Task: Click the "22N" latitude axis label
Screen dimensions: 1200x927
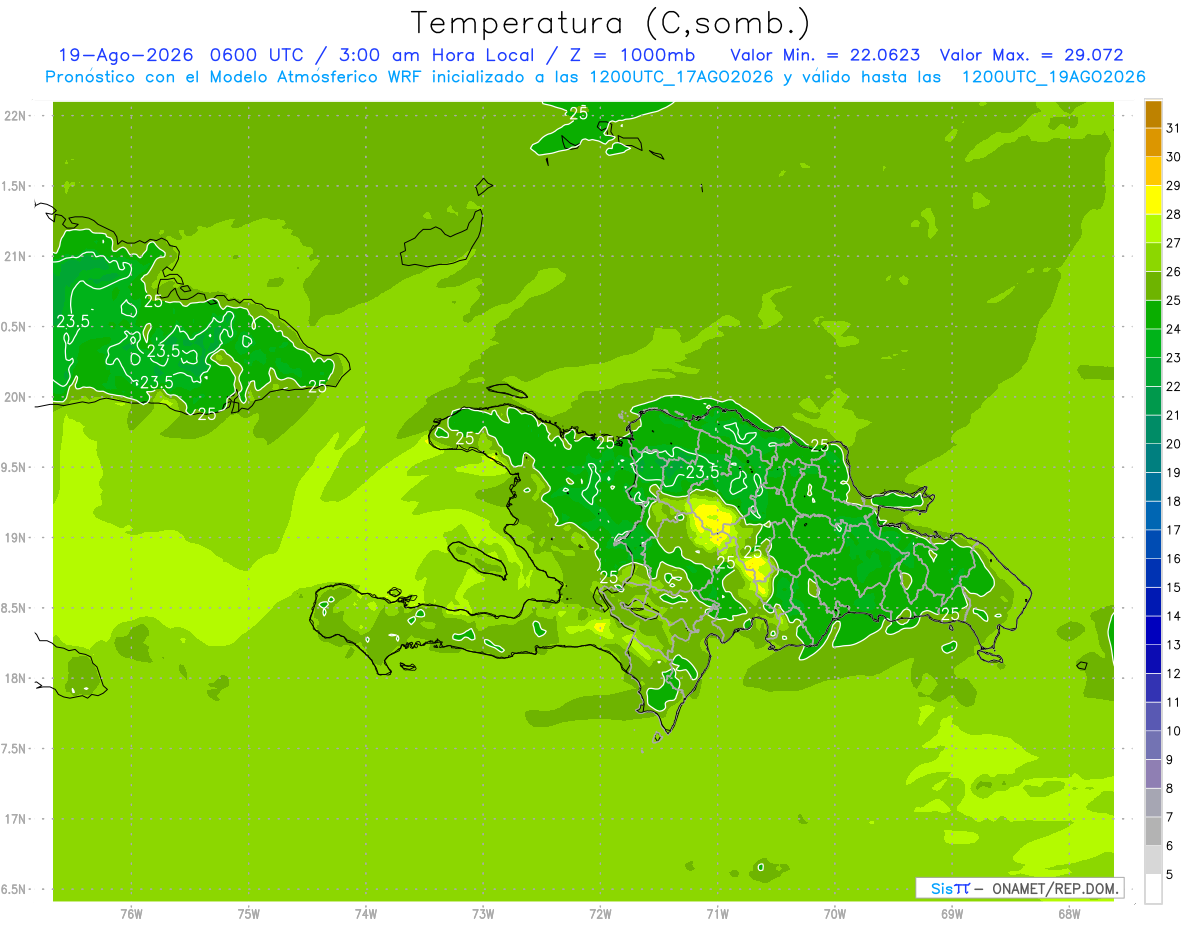Action: tap(14, 116)
